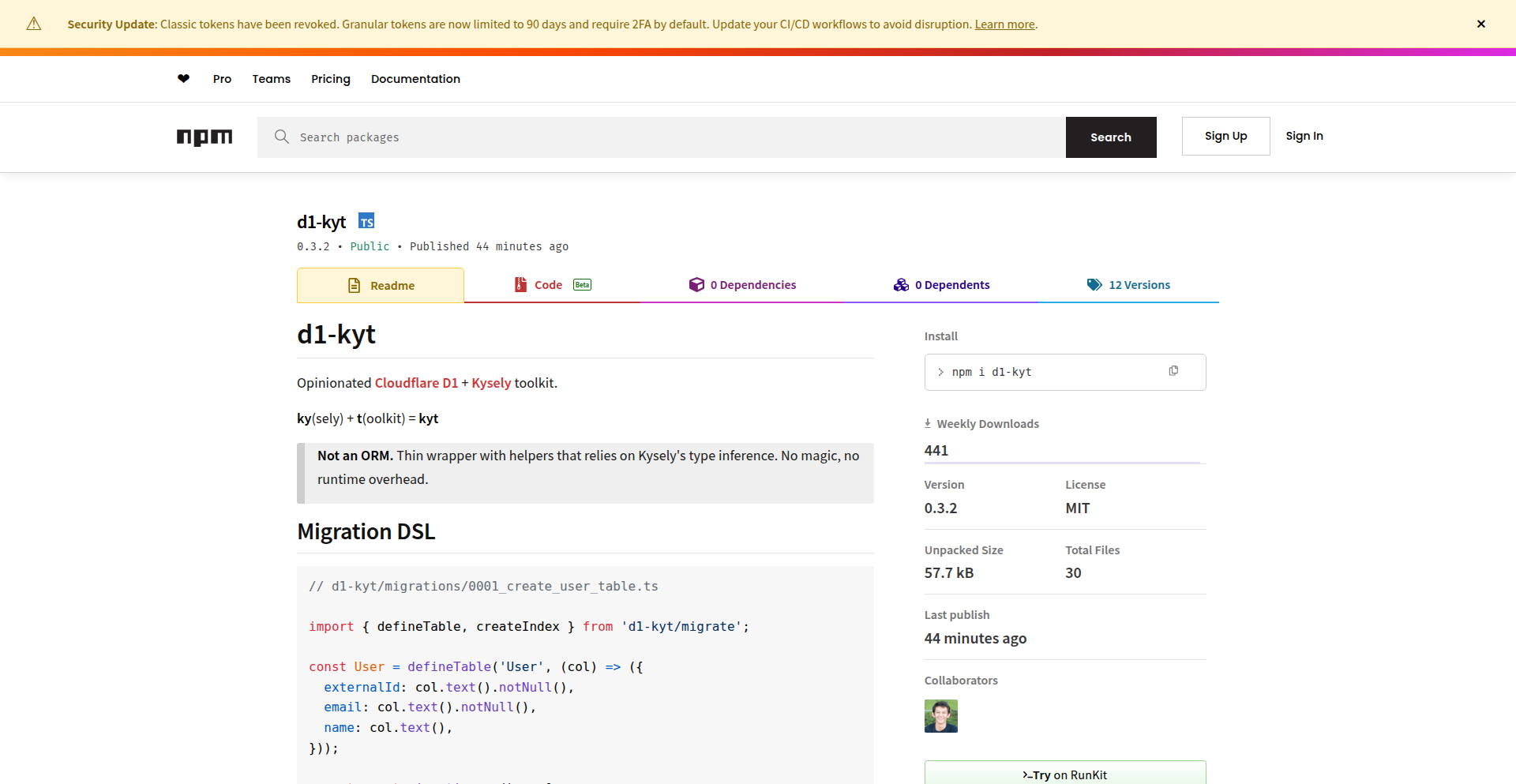Click the heart icon in top navigation

tap(183, 79)
